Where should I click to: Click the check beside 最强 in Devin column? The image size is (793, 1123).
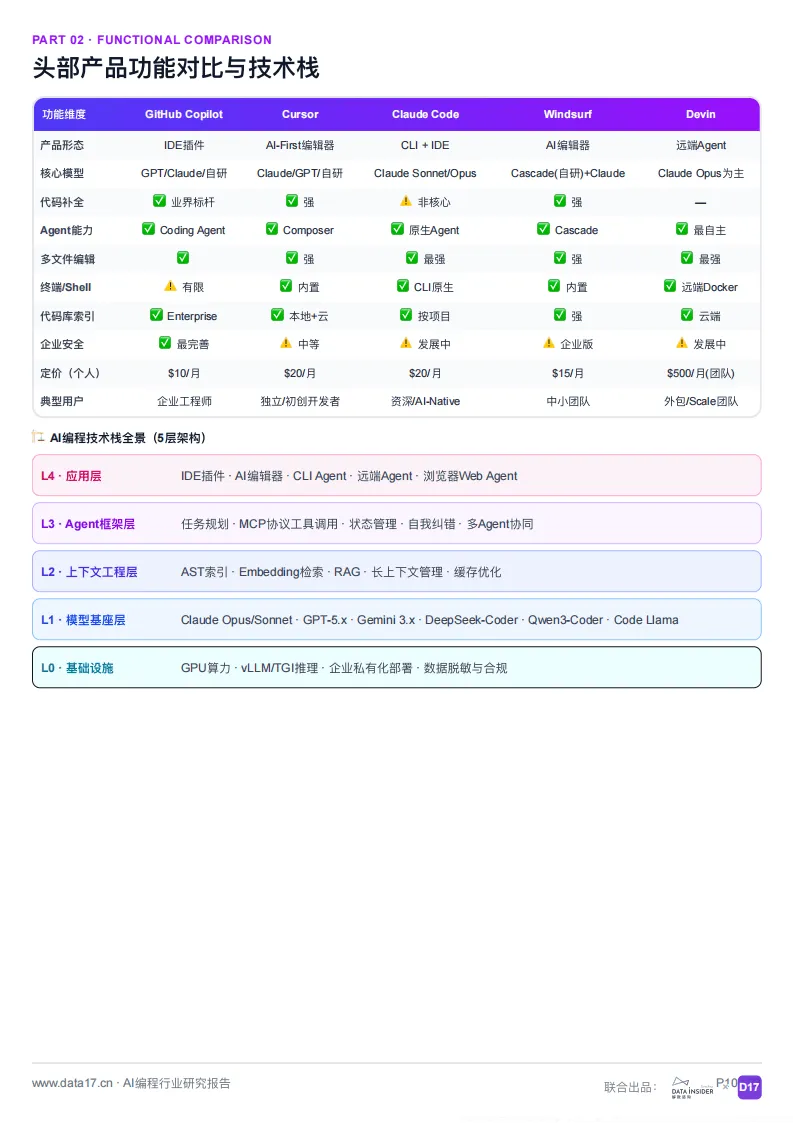click(687, 257)
